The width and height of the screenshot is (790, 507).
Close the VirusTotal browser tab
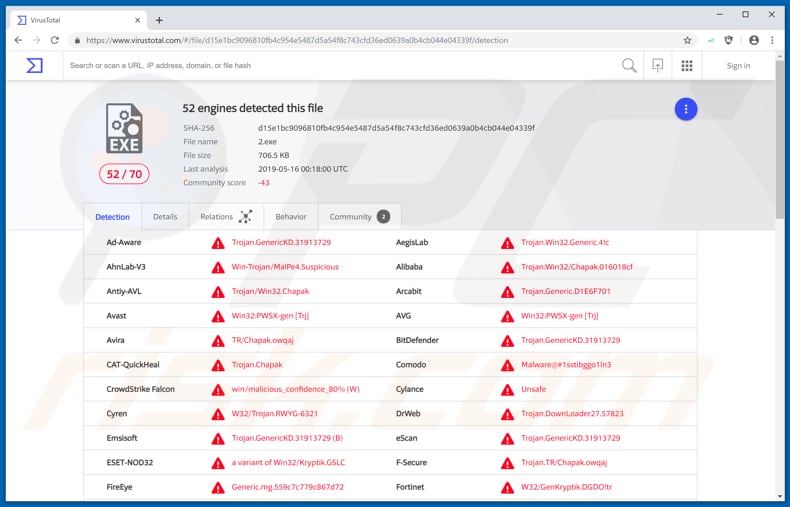tap(138, 20)
